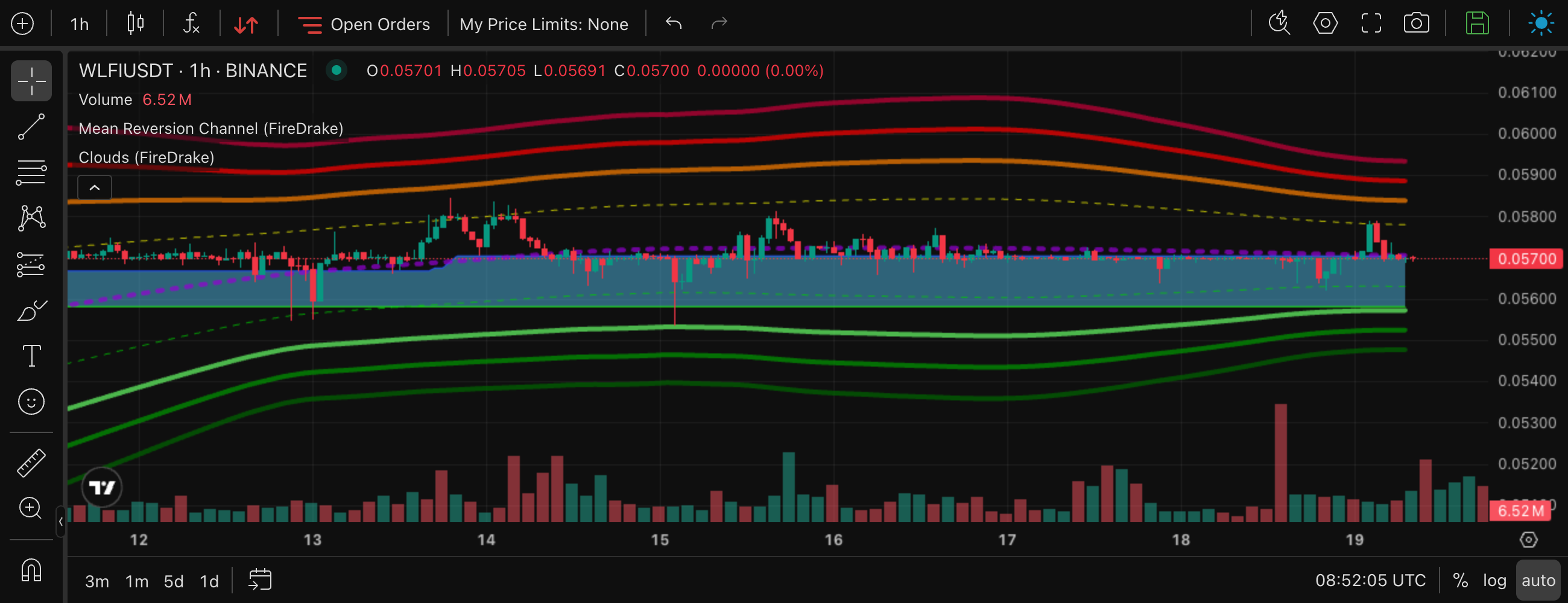Select the ruler measure tool
Viewport: 1568px width, 603px height.
(31, 463)
